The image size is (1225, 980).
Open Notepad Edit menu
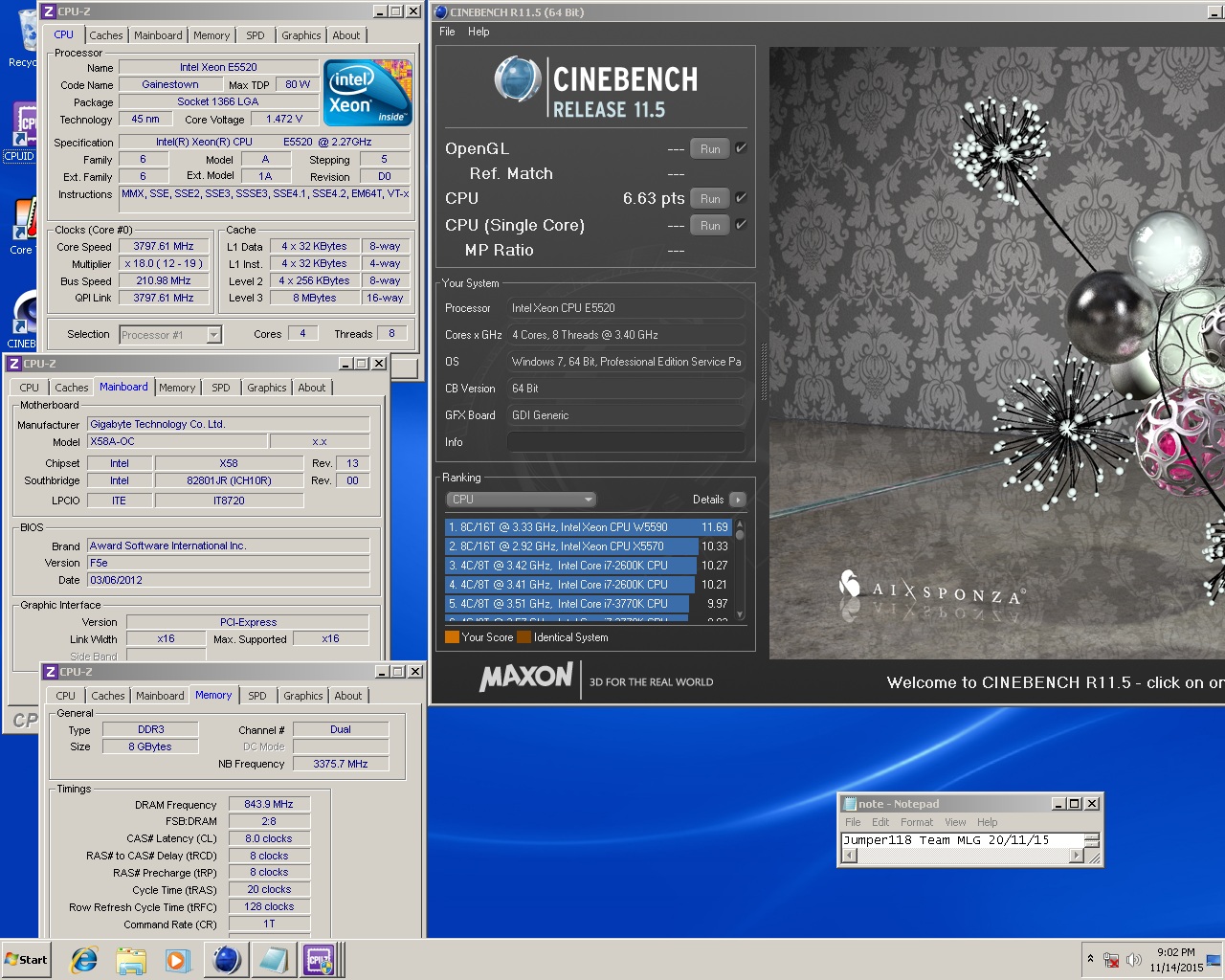pos(880,822)
